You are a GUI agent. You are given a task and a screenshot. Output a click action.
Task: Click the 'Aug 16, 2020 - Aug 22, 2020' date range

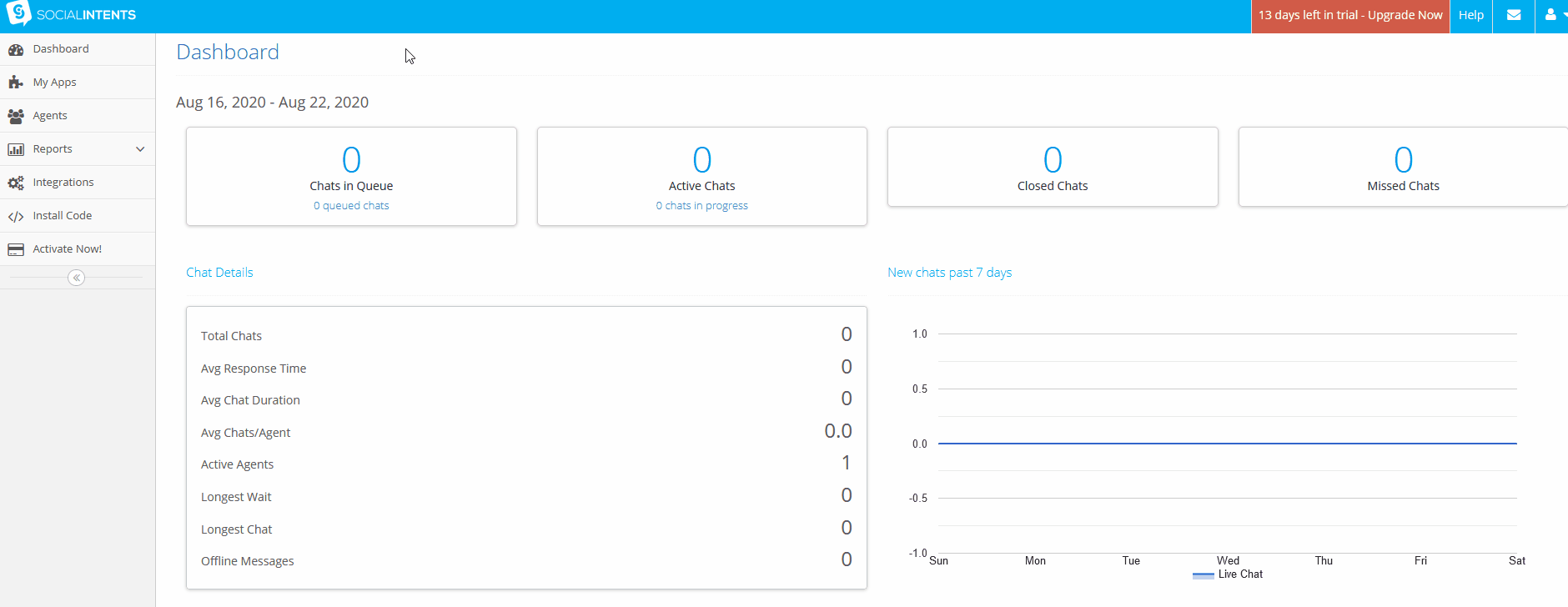click(x=272, y=103)
